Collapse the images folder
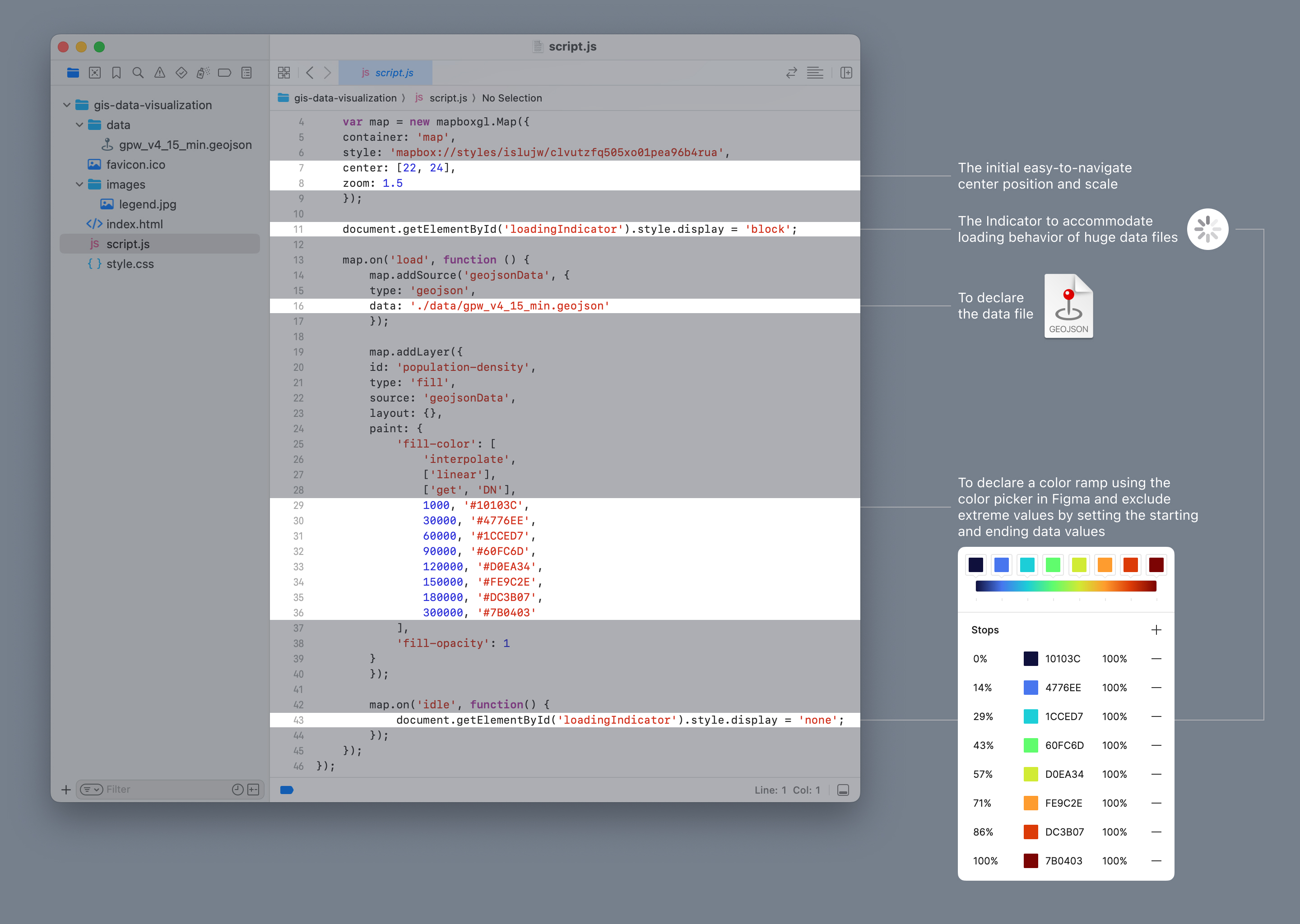 (80, 185)
